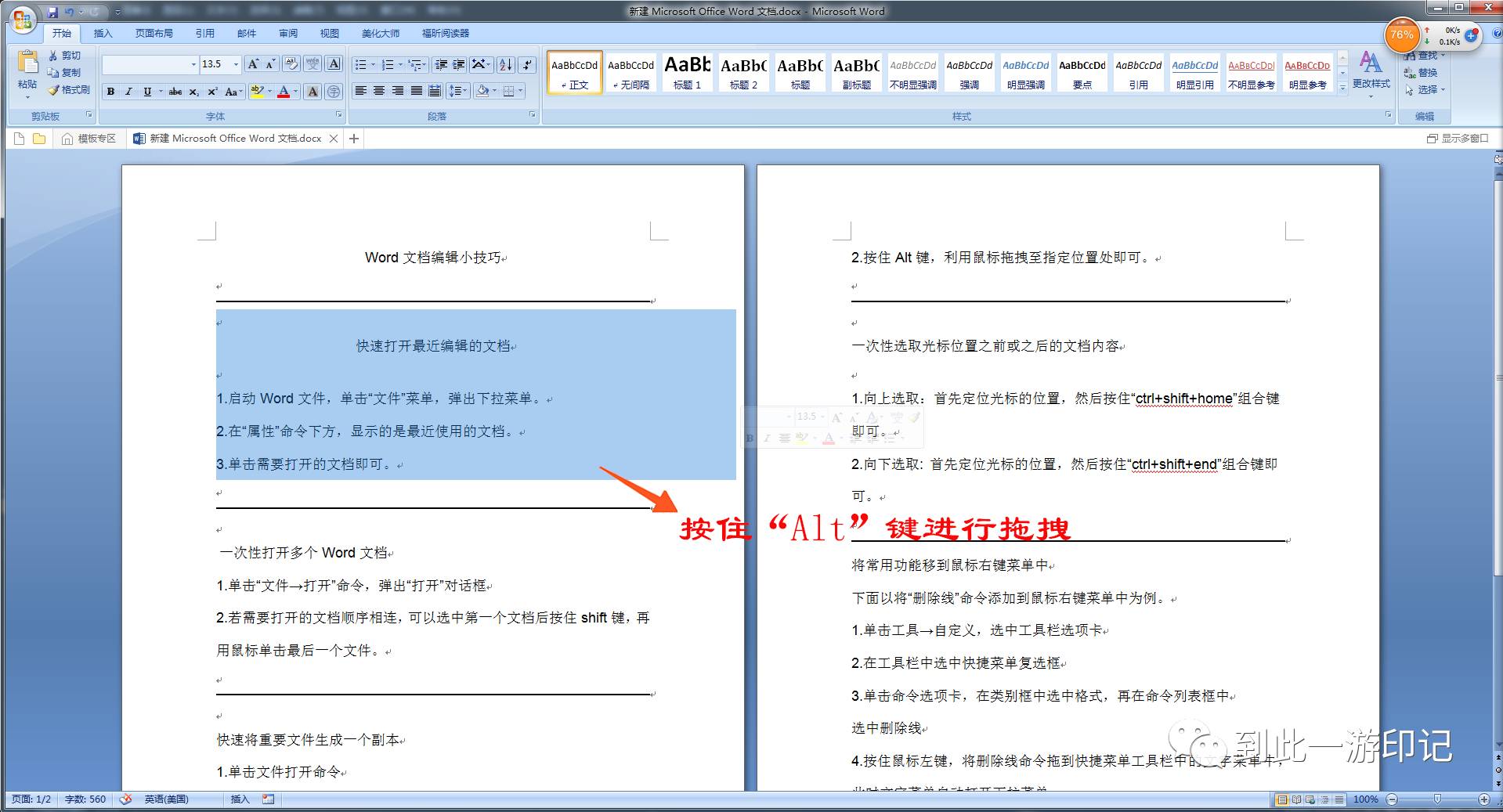Switch to the 视图 ribbon tab

point(330,34)
